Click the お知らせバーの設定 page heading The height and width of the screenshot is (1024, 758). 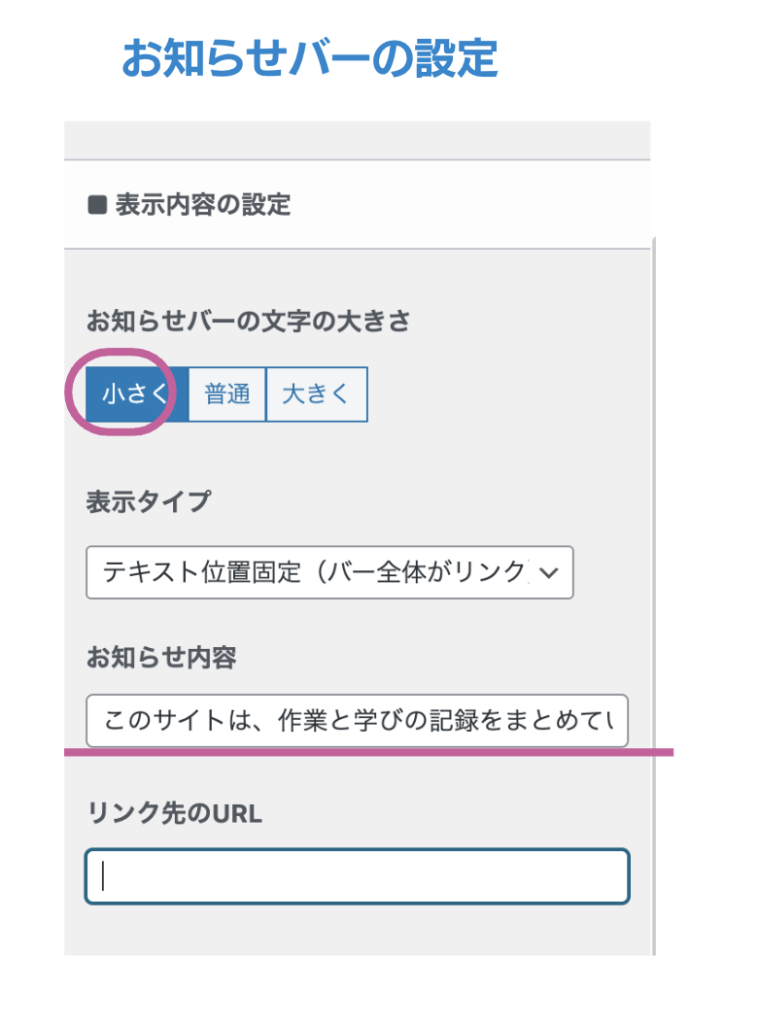309,59
